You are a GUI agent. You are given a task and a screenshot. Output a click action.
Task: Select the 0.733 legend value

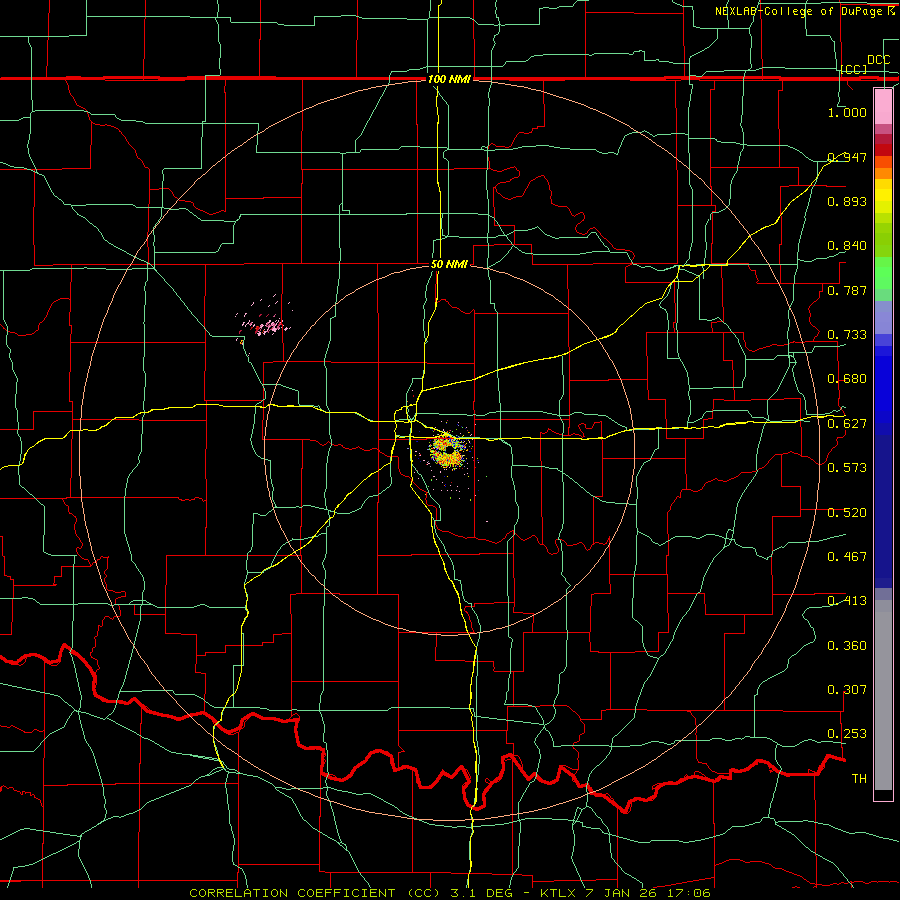pyautogui.click(x=847, y=335)
